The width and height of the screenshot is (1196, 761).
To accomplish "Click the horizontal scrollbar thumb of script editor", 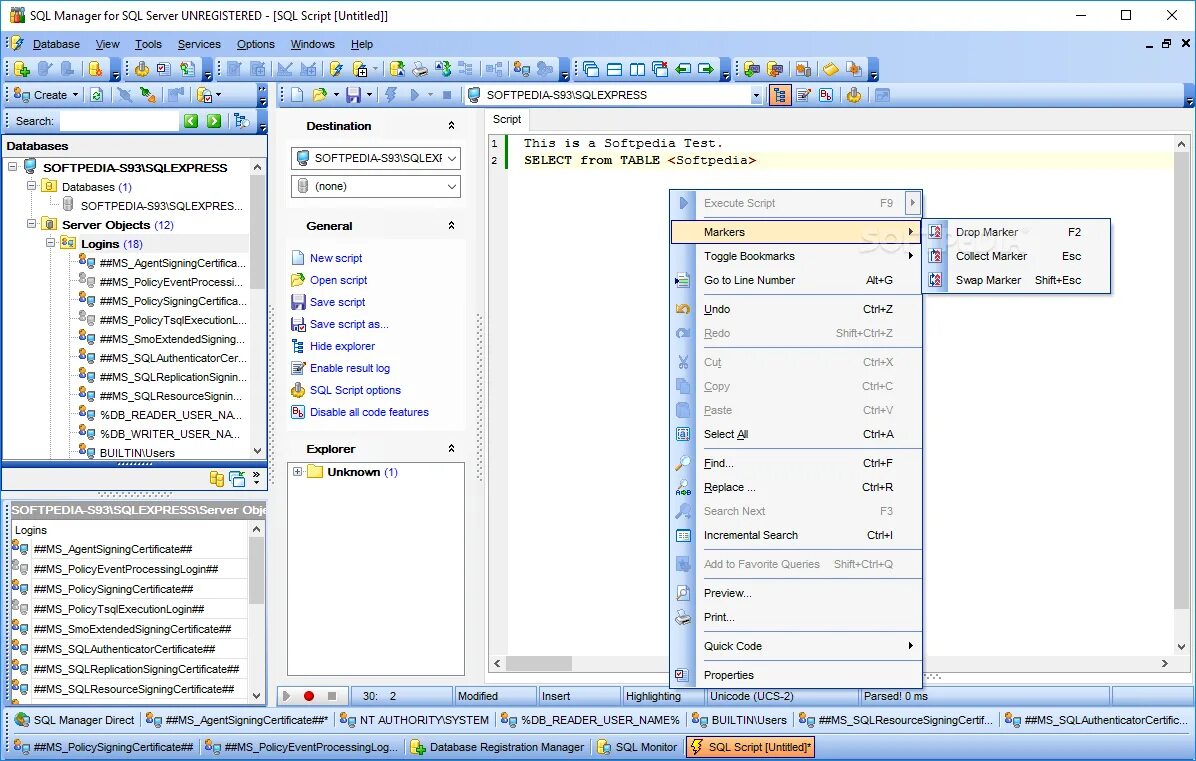I will click(539, 663).
